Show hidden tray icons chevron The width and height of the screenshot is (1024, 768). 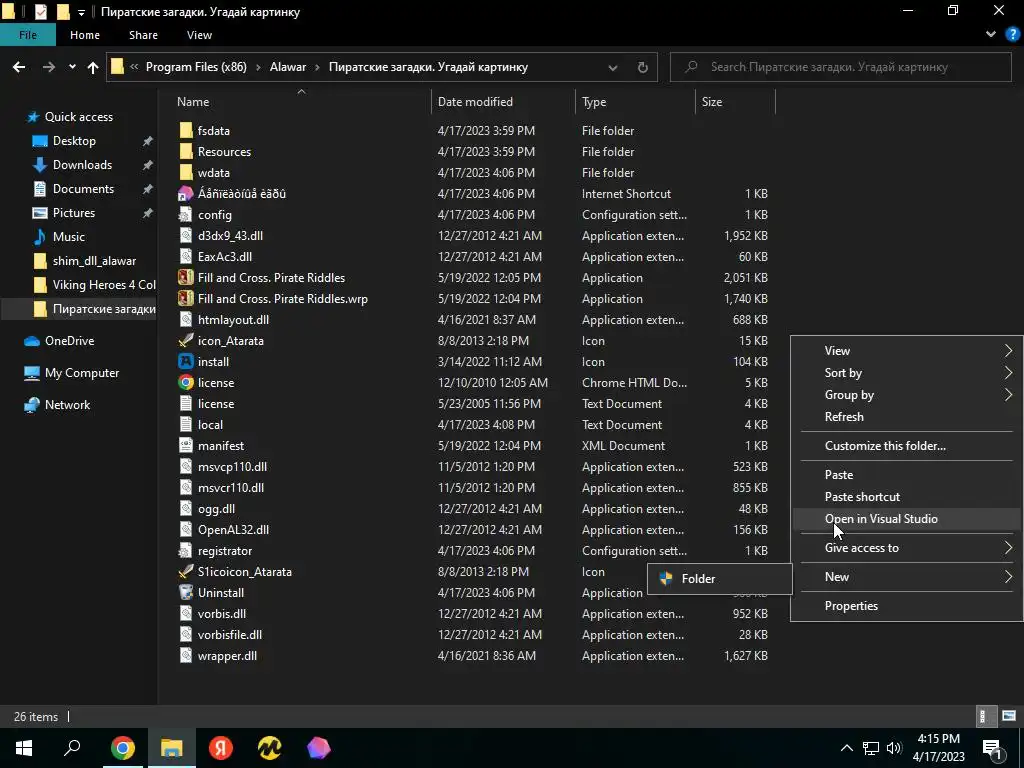(x=846, y=748)
